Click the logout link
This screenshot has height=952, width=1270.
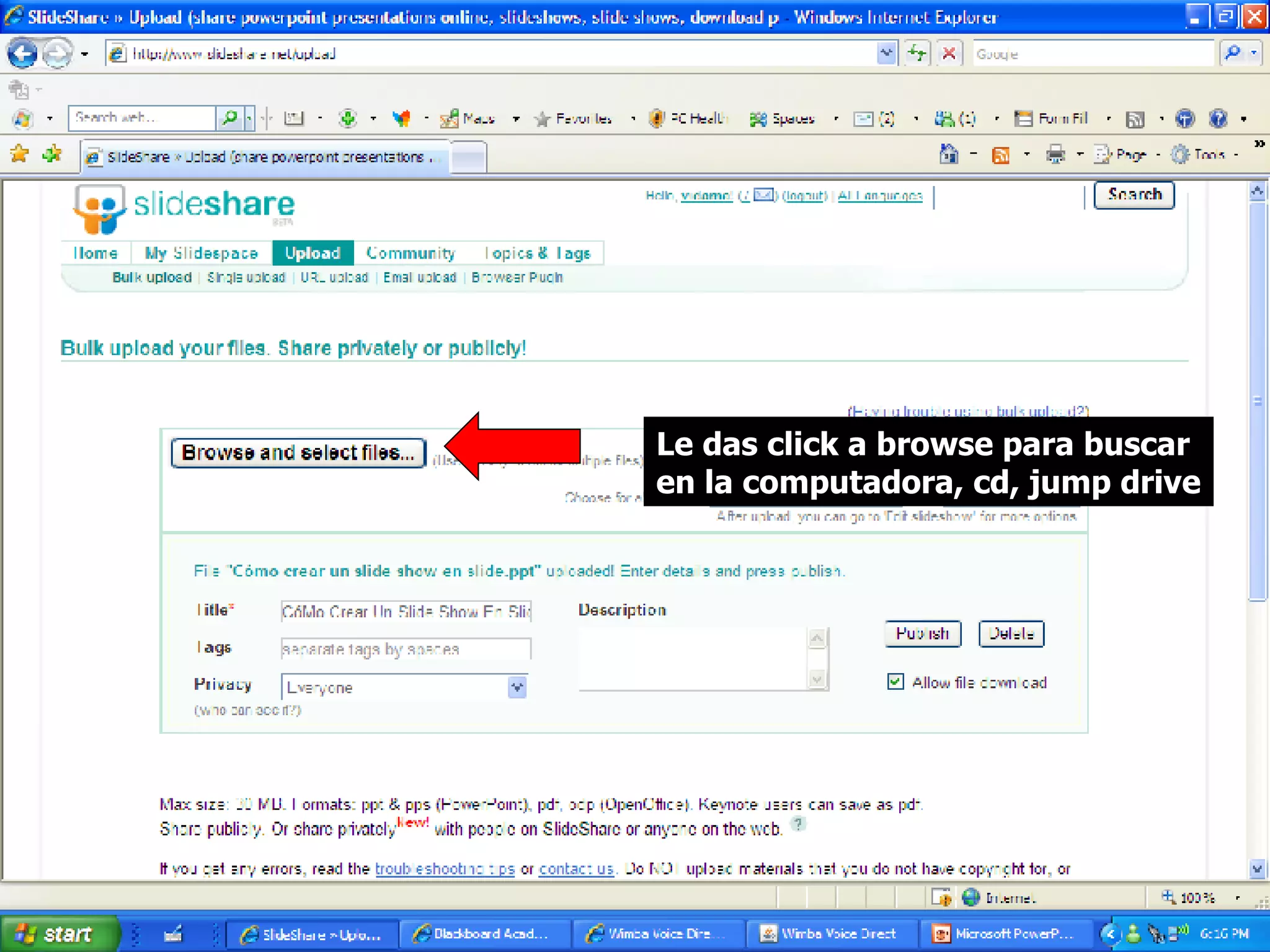tap(804, 196)
